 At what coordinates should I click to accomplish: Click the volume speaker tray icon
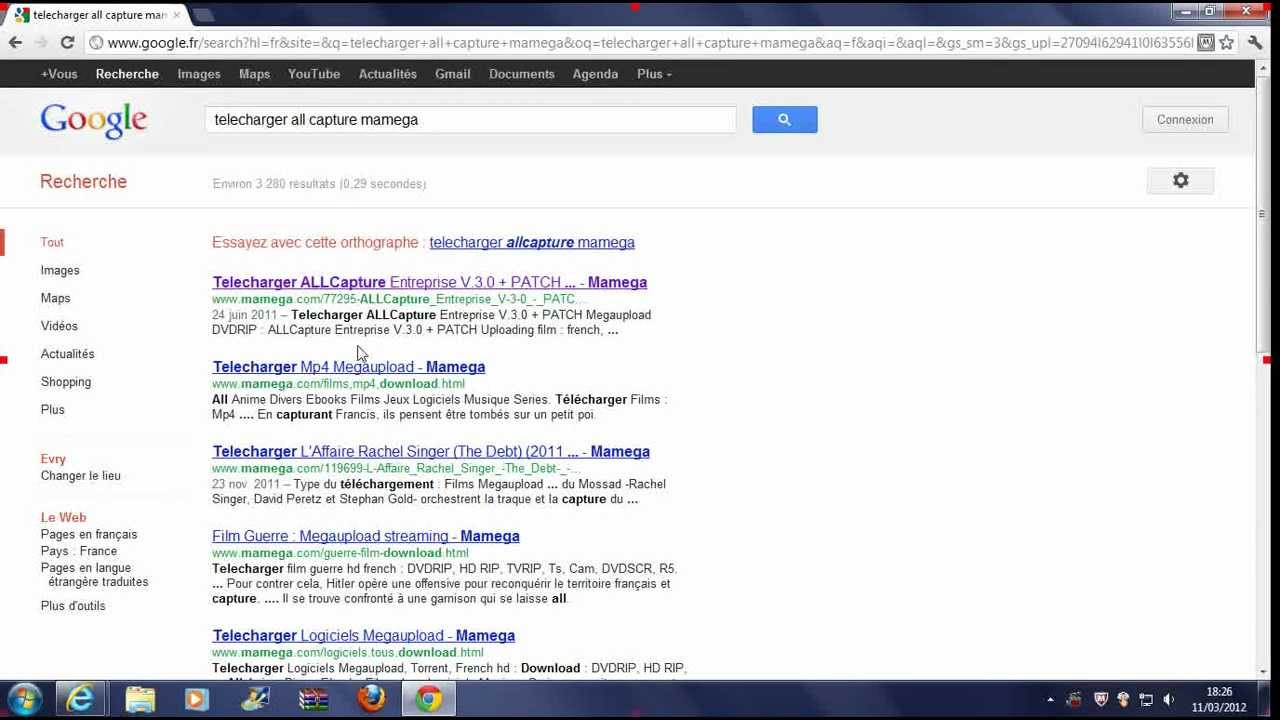point(1169,700)
